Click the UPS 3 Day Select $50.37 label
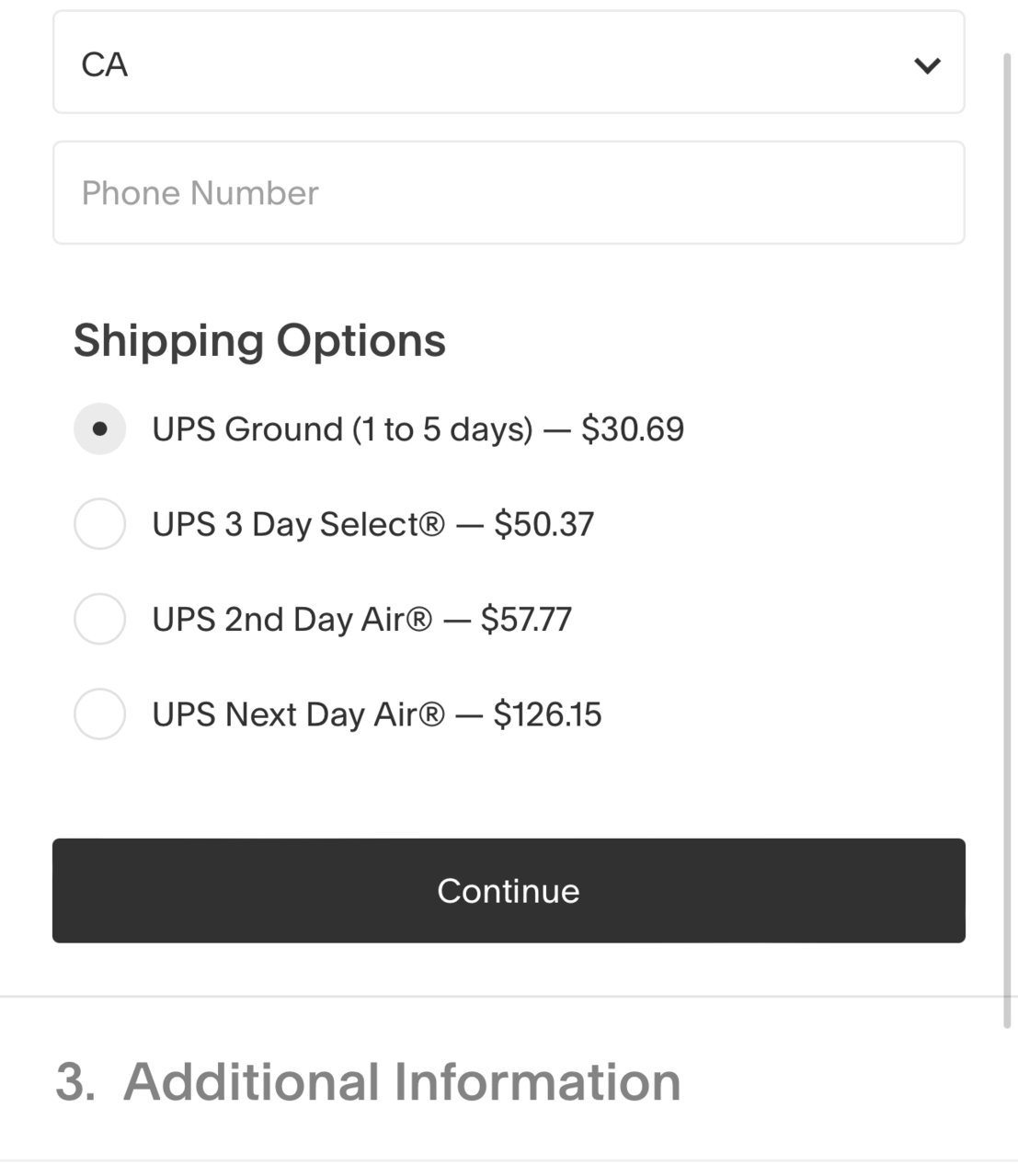 click(x=373, y=524)
